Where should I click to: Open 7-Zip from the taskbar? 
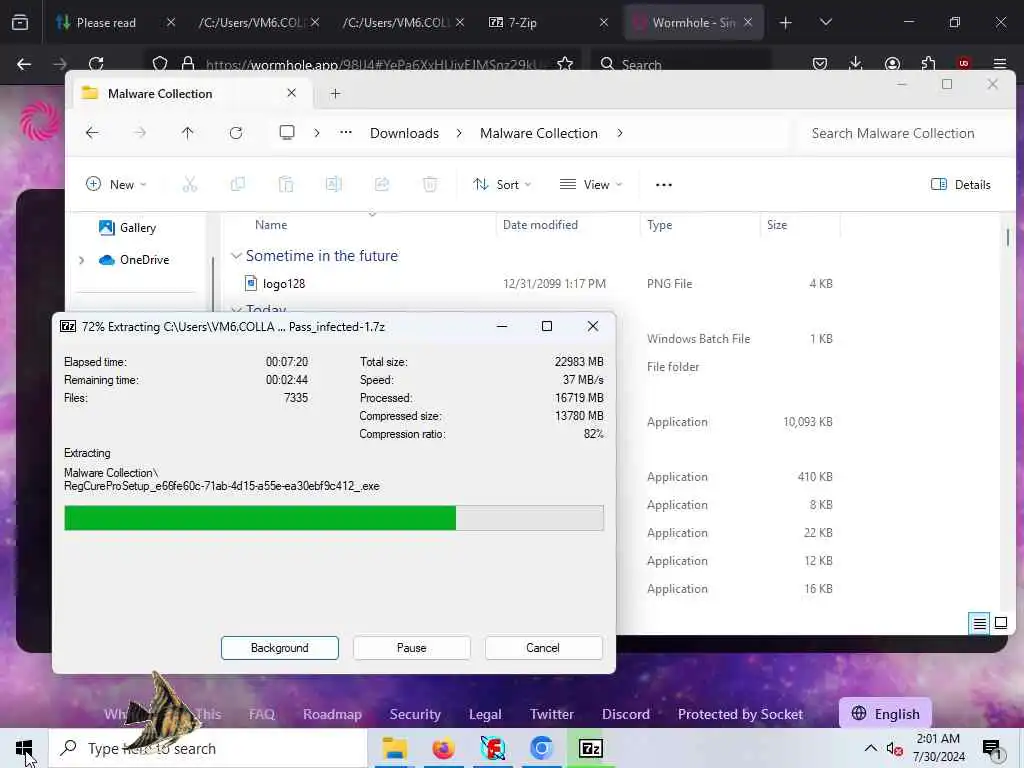590,748
